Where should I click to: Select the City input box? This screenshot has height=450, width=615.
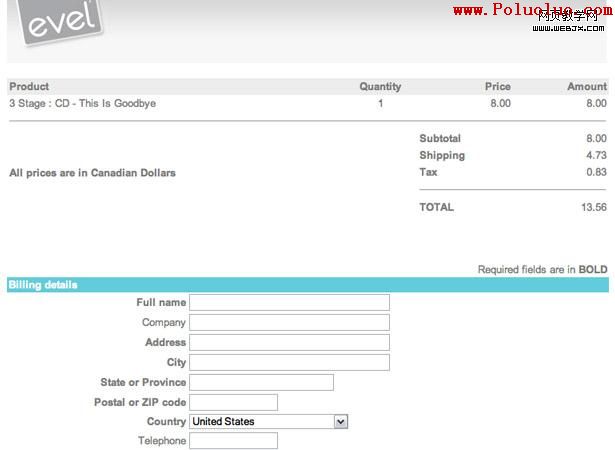[289, 362]
